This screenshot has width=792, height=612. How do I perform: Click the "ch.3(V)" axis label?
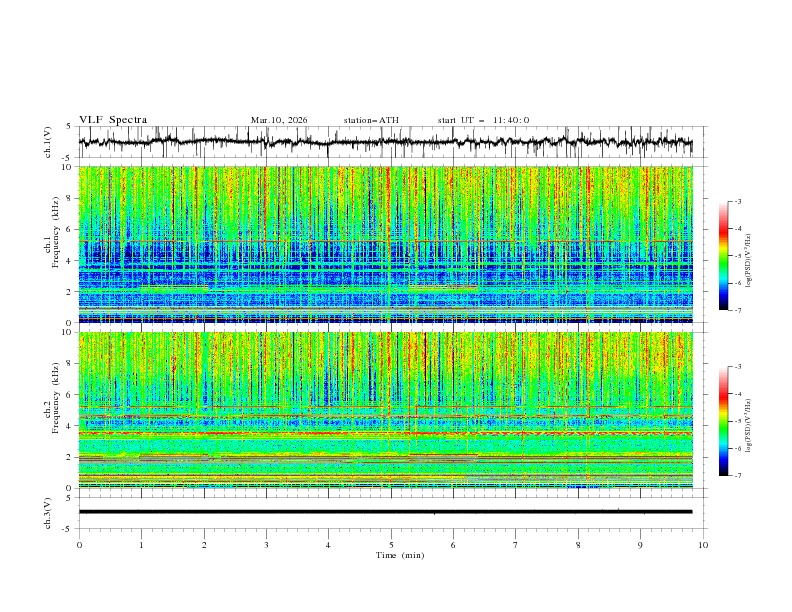pyautogui.click(x=48, y=513)
